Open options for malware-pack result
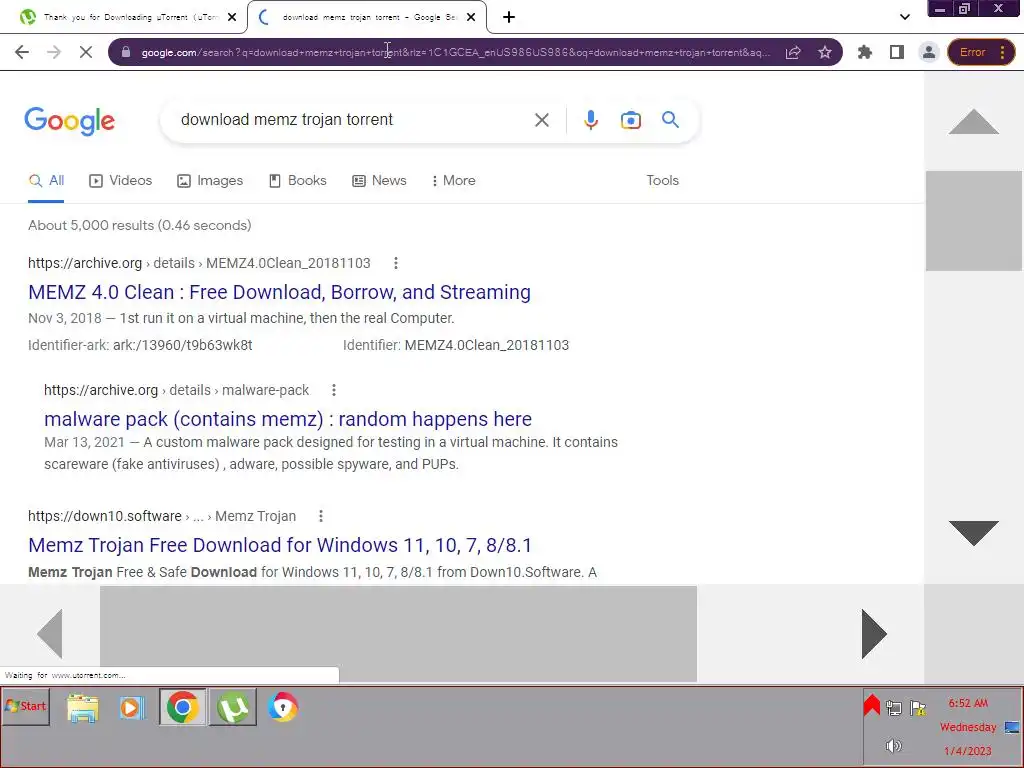The width and height of the screenshot is (1024, 768). click(x=334, y=390)
